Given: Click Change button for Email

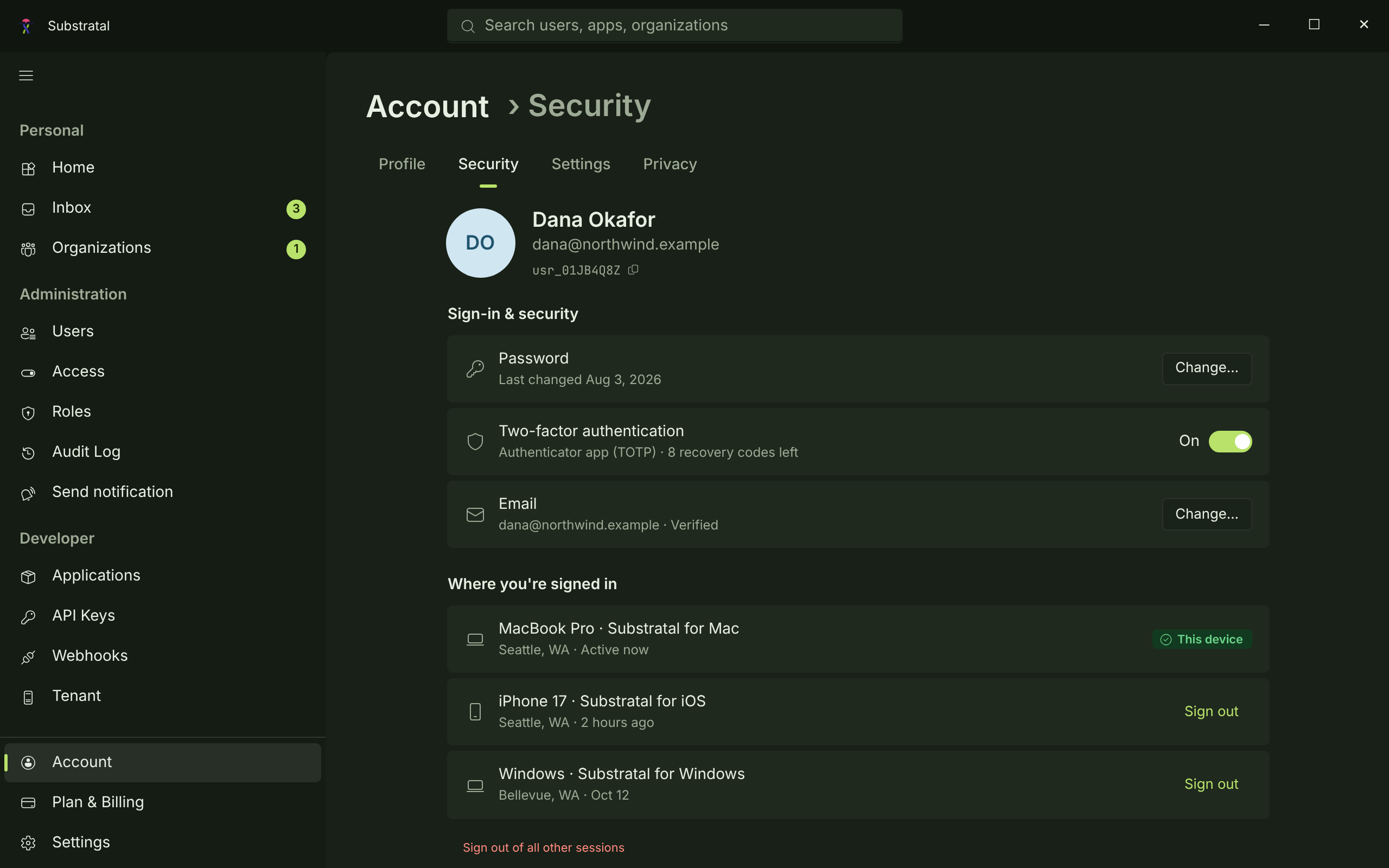Looking at the screenshot, I should (1207, 514).
